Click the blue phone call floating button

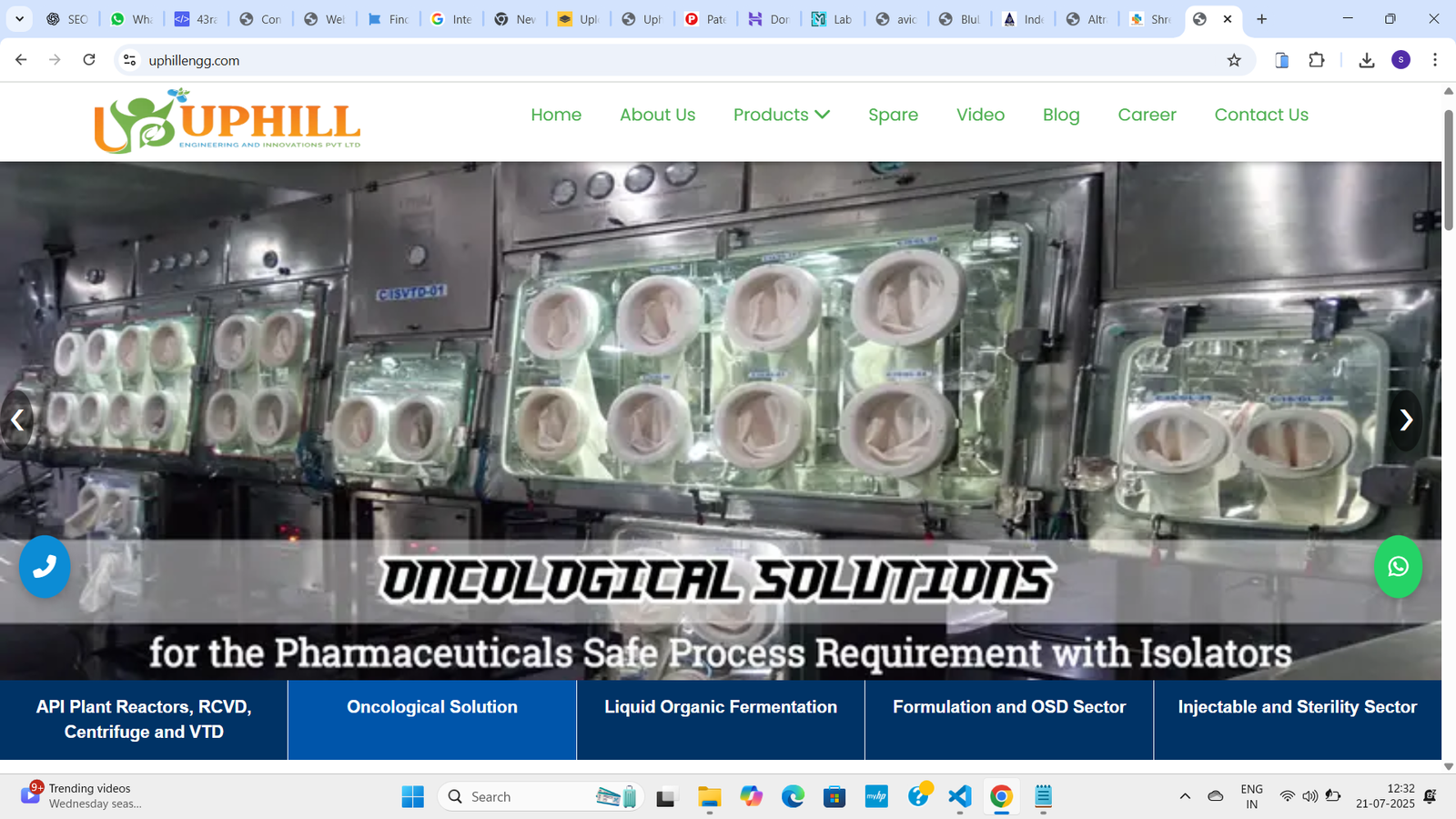[45, 566]
